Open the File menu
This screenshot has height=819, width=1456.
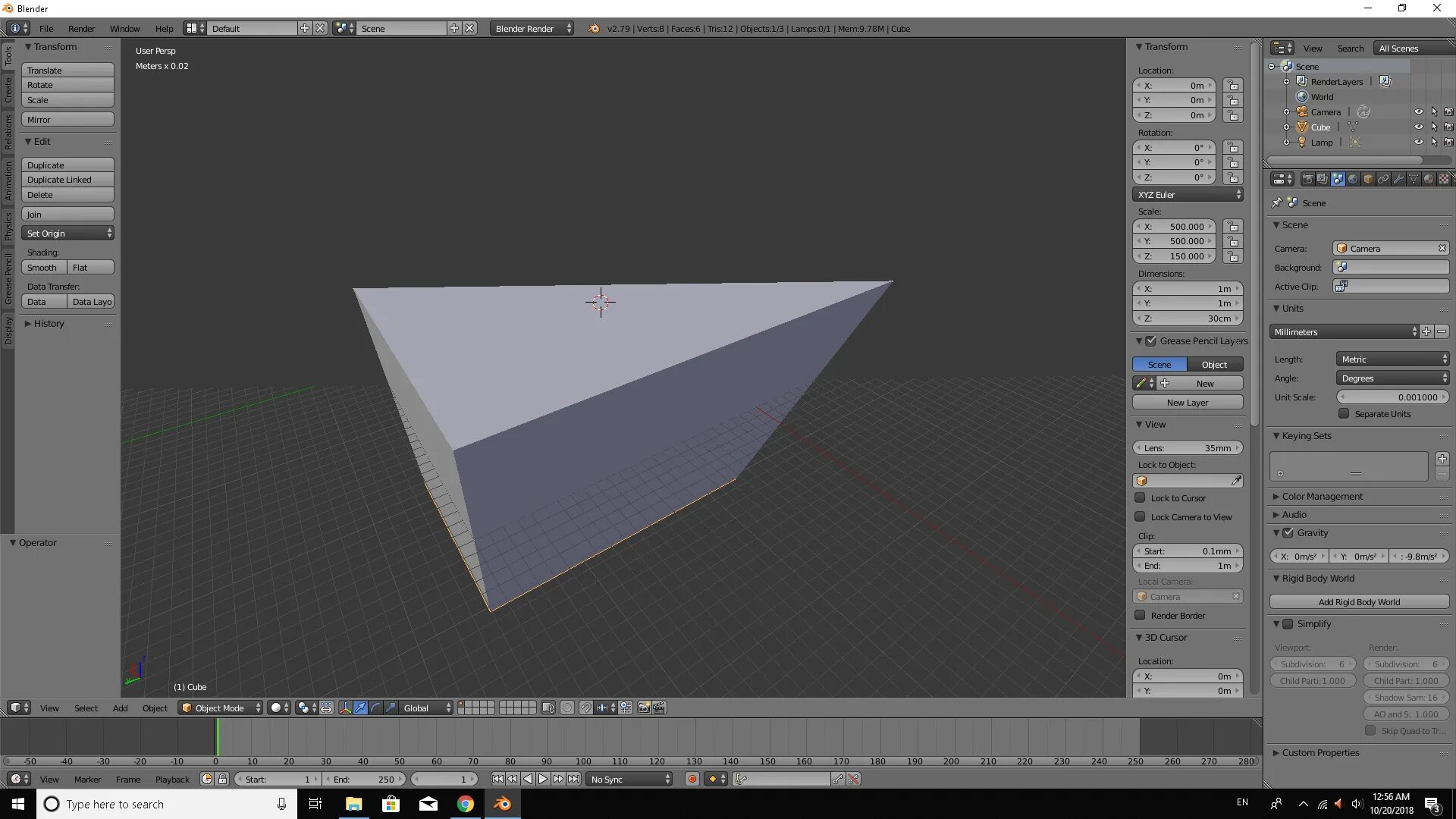[46, 29]
